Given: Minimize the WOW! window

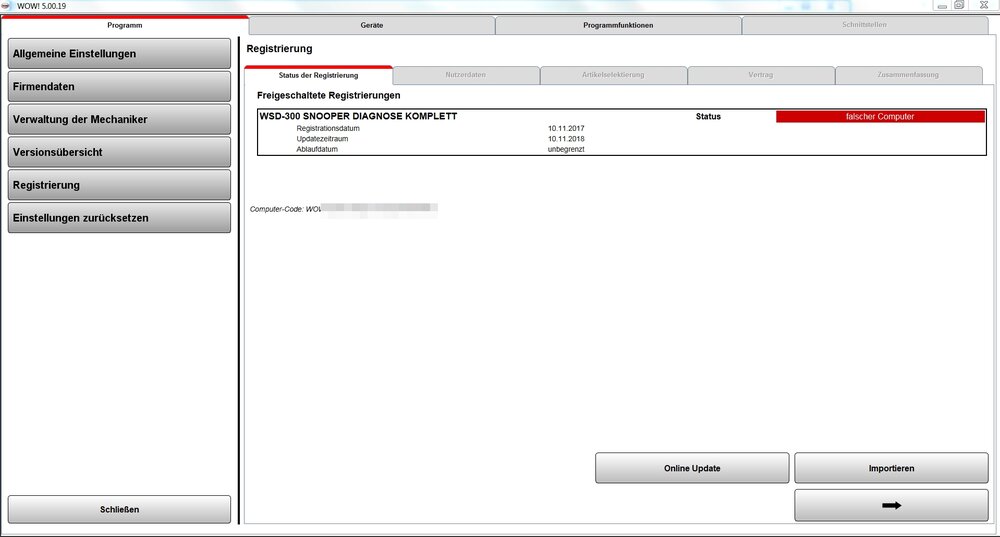Looking at the screenshot, I should (942, 6).
